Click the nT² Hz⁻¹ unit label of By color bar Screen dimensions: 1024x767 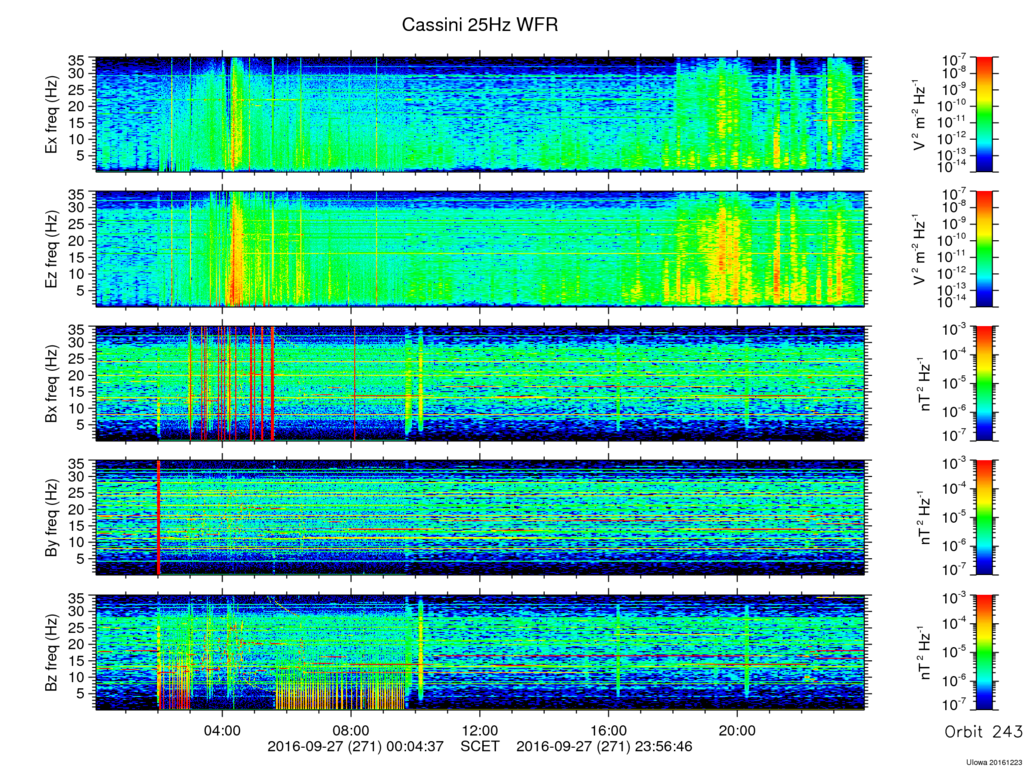coord(924,517)
